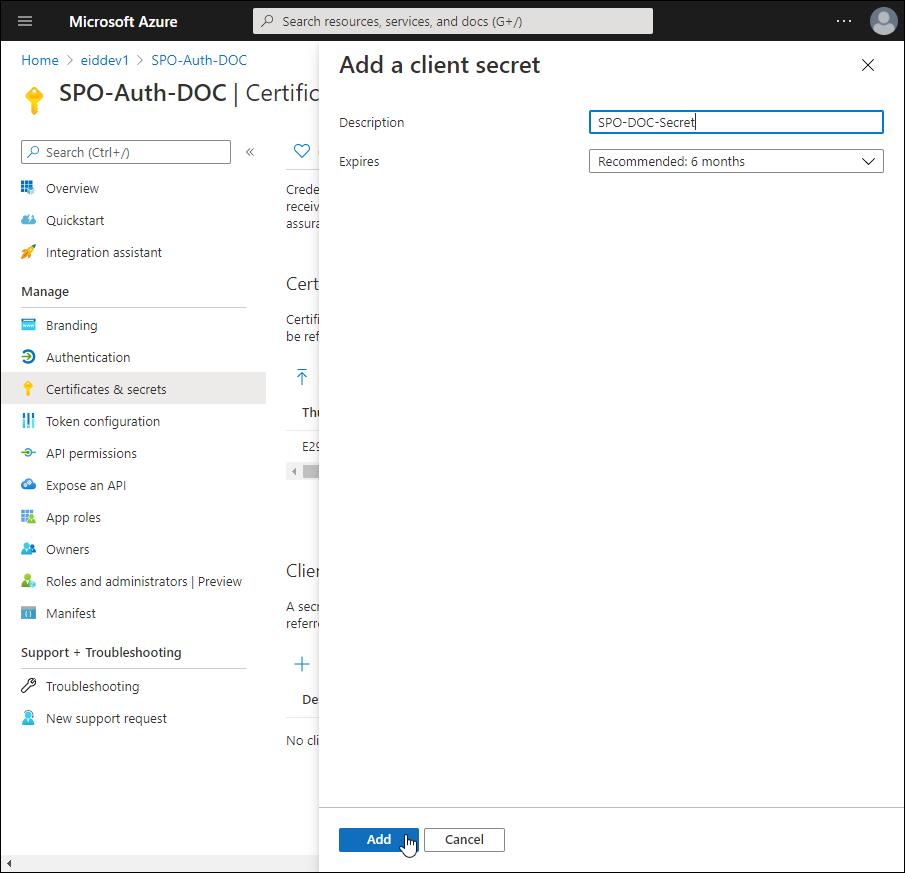Click the Token configuration icon
Viewport: 905px width, 873px height.
(x=28, y=421)
